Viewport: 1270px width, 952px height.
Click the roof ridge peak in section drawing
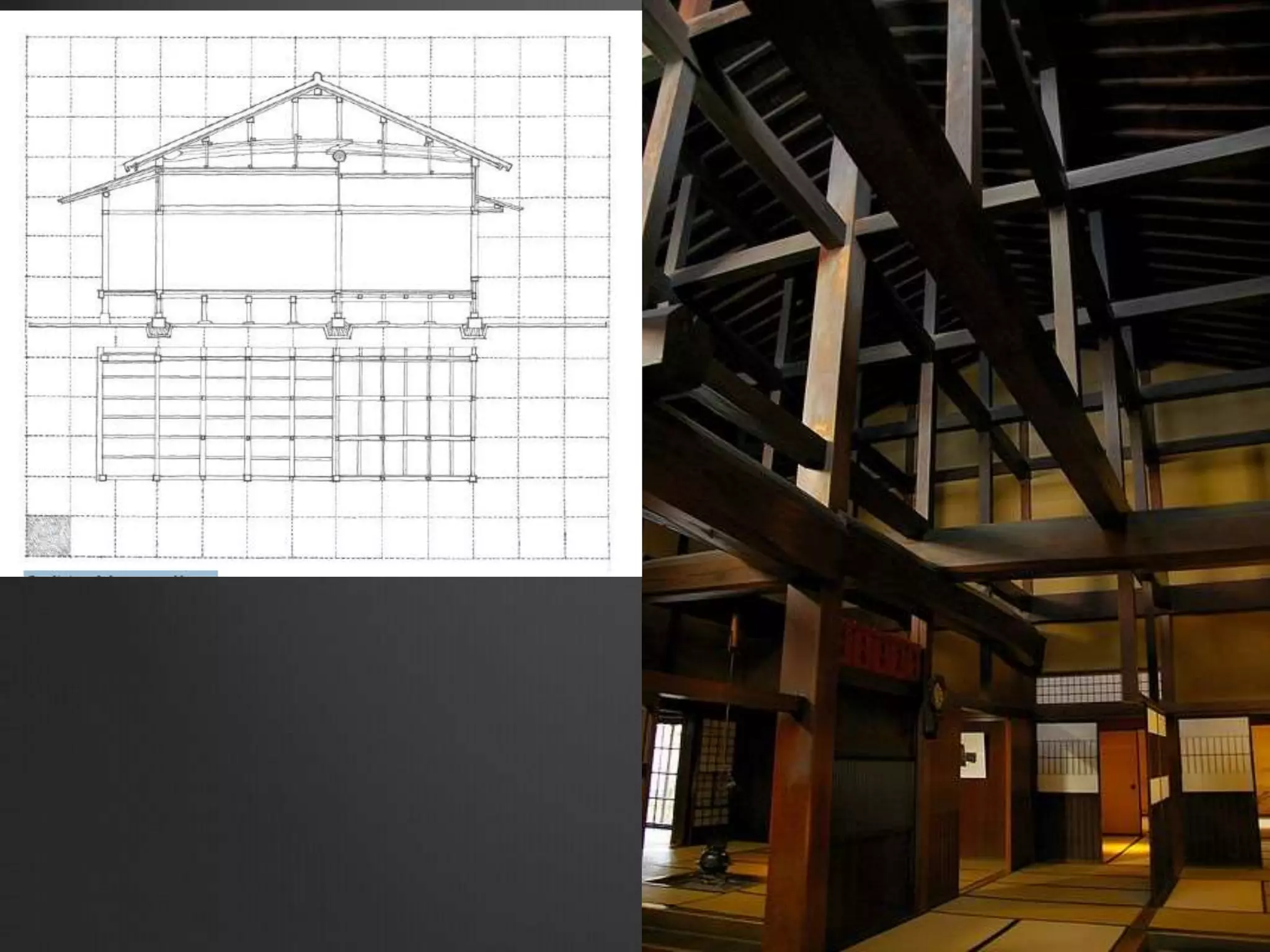coord(317,77)
